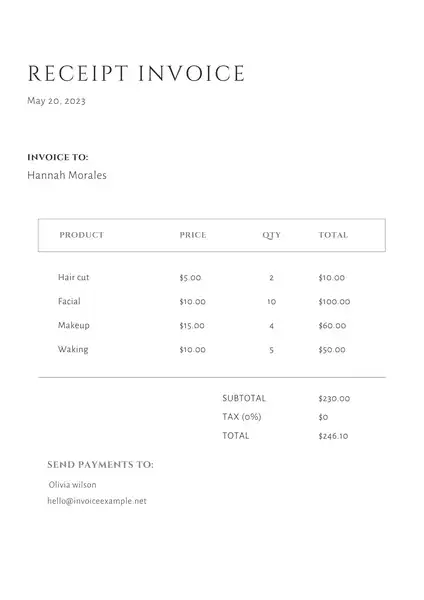
Task: Click the SEND PAYMENTS TO: heading
Action: [100, 465]
